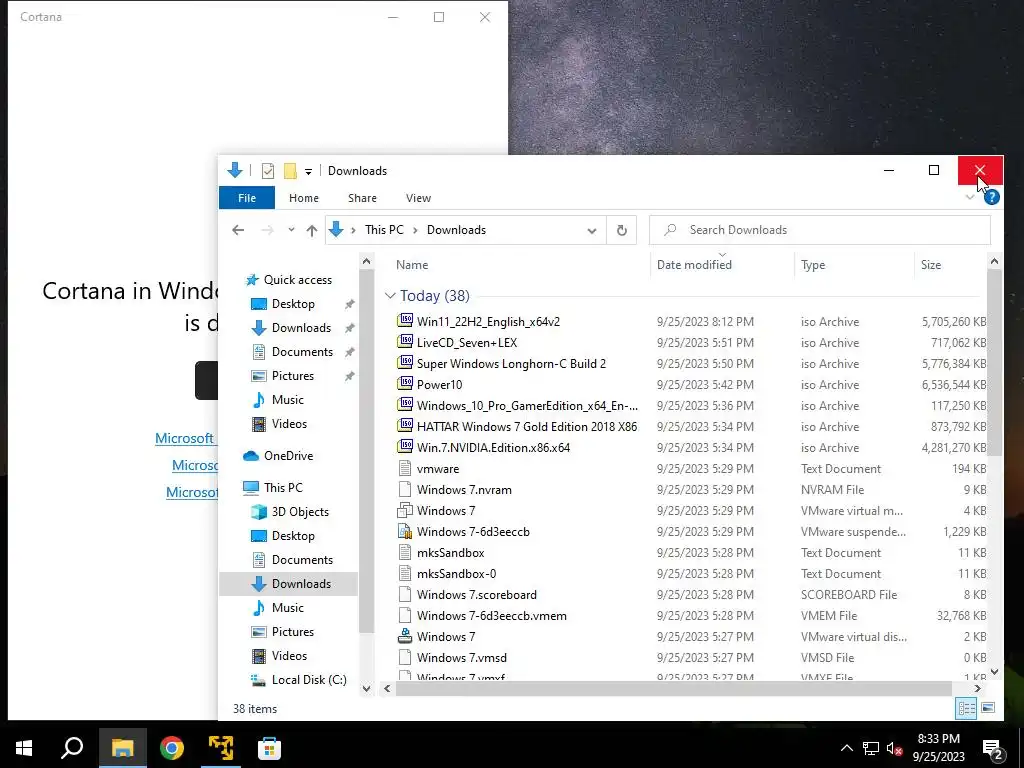Switch to the Home ribbon tab
This screenshot has height=768, width=1024.
tap(304, 198)
